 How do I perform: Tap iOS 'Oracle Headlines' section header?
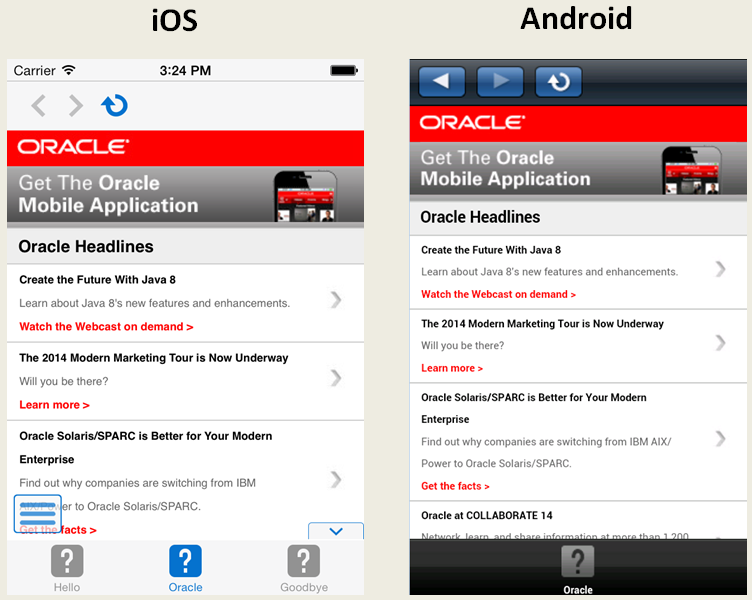[185, 246]
